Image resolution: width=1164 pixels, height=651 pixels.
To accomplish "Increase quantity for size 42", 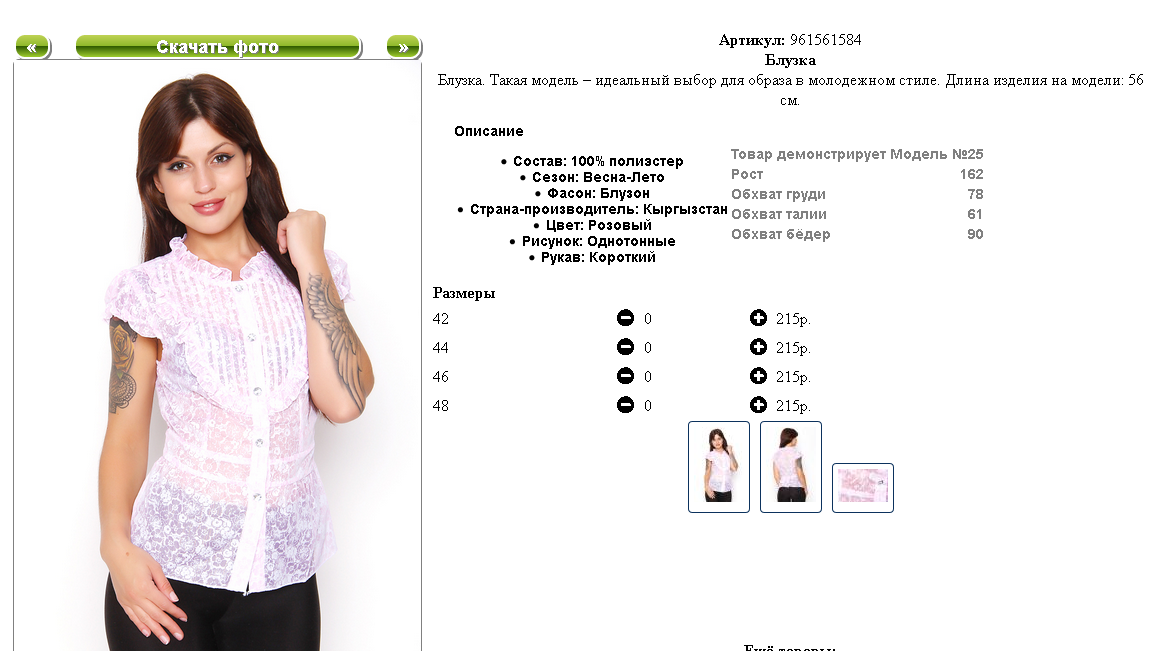I will pos(758,318).
